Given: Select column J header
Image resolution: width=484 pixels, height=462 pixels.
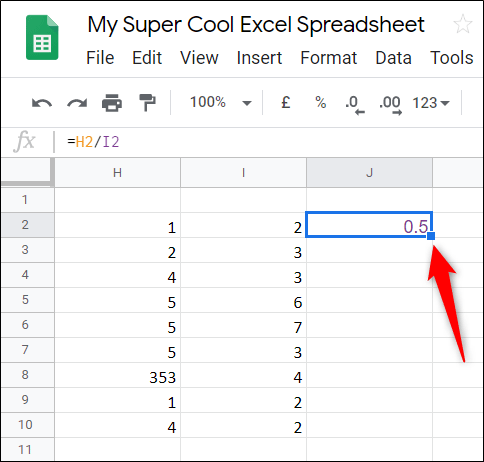Looking at the screenshot, I should pos(369,173).
